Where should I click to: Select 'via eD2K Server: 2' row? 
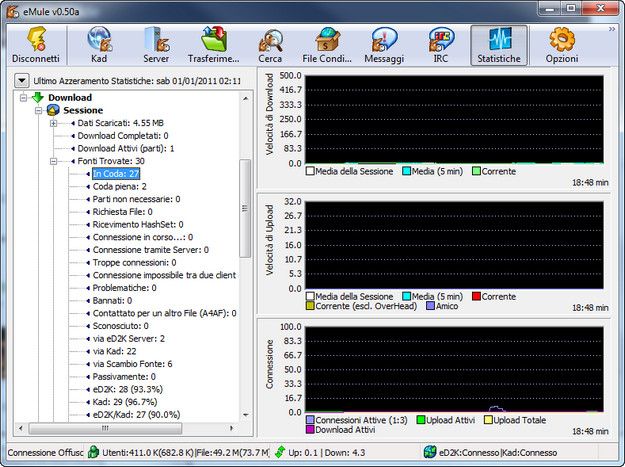[129, 339]
